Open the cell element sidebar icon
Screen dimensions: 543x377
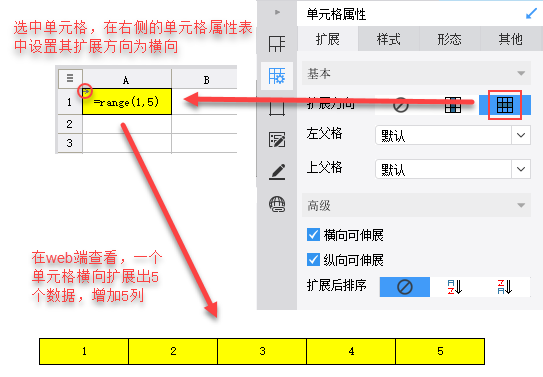(277, 44)
